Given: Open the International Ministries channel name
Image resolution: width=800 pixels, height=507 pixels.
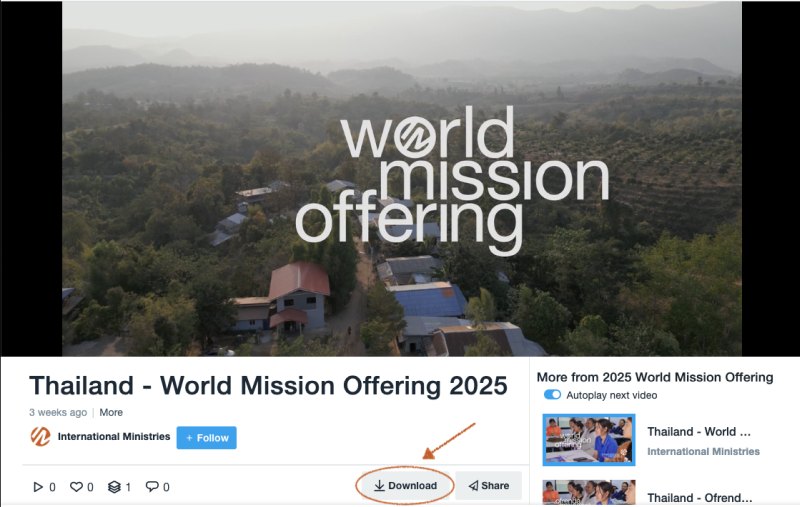Looking at the screenshot, I should pos(114,437).
